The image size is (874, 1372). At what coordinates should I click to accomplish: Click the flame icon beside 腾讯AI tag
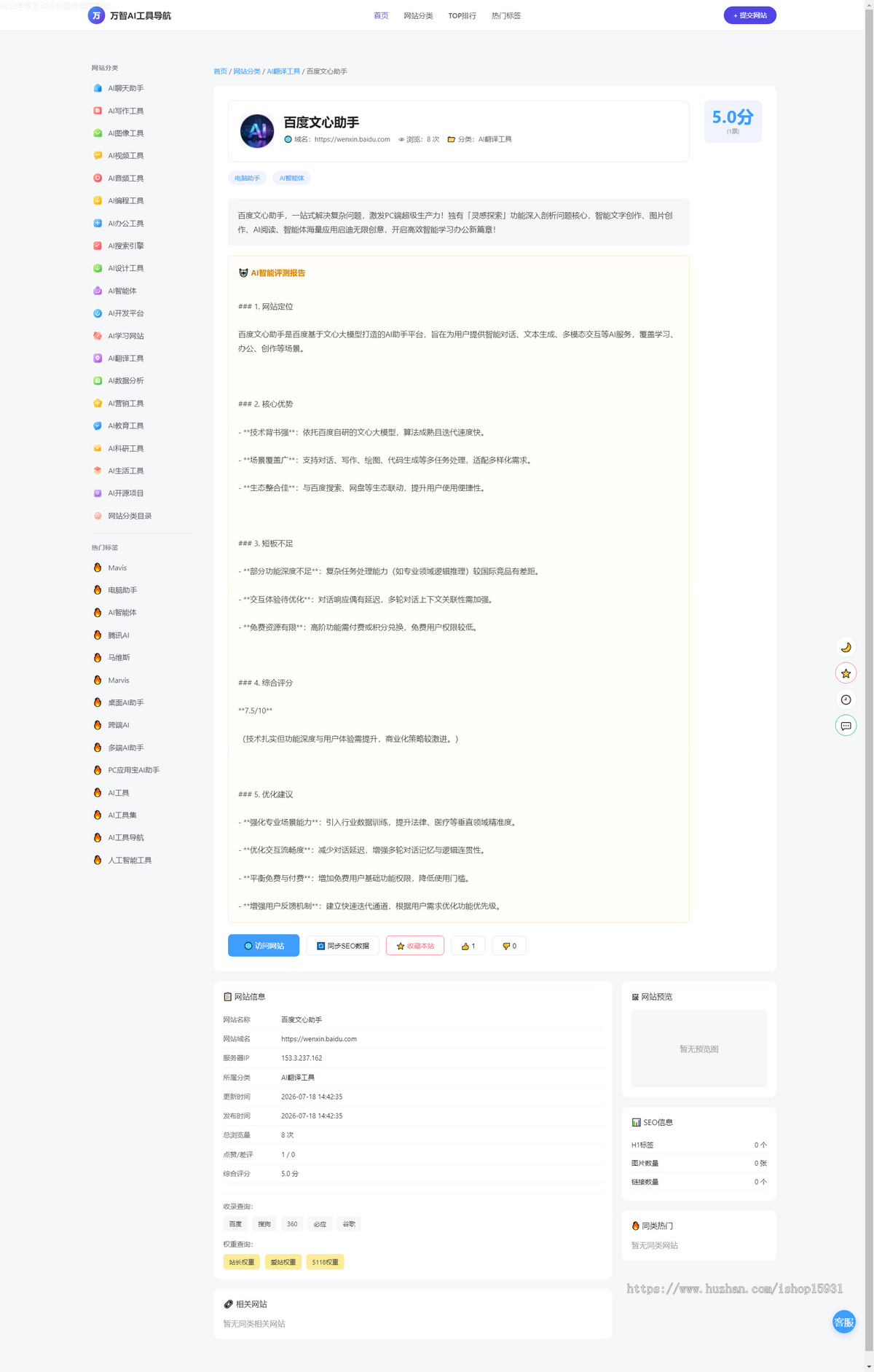tap(98, 635)
